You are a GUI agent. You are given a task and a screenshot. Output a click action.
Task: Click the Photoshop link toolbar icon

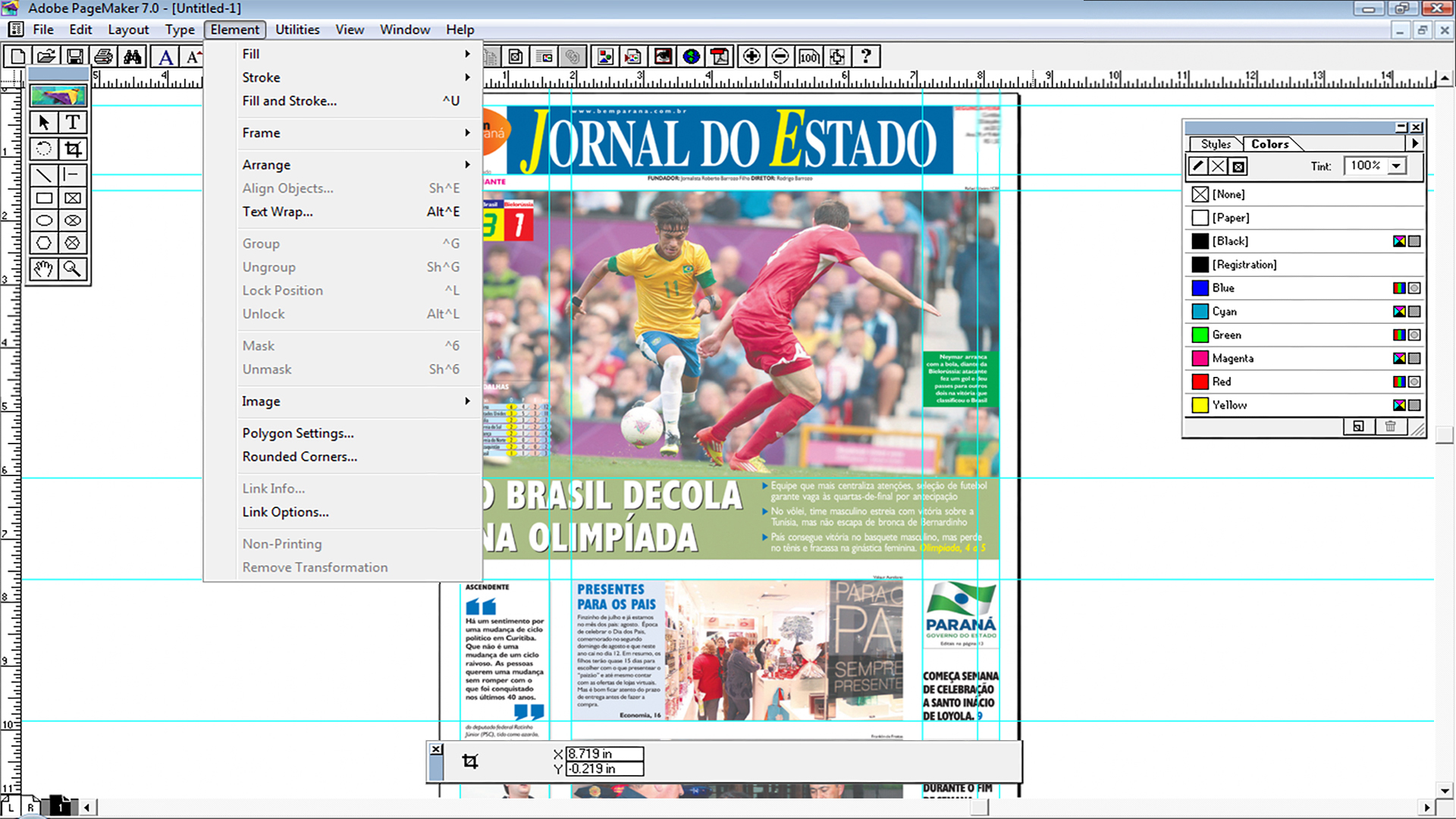tap(663, 56)
